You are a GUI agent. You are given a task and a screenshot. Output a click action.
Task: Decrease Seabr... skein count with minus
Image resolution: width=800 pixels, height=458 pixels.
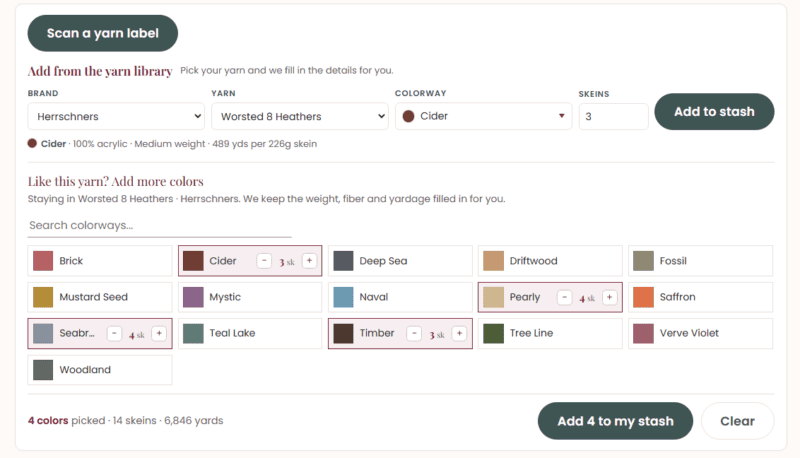click(114, 334)
